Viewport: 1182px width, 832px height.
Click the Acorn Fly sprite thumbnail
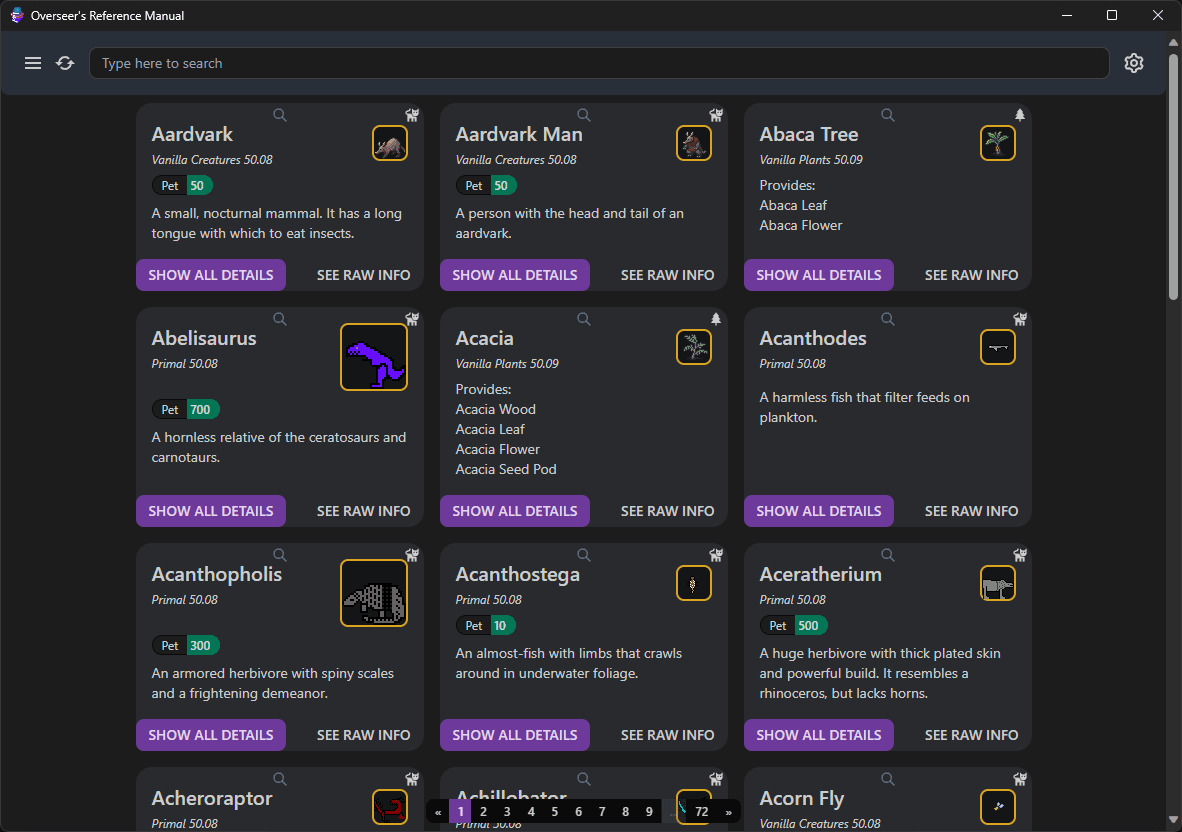click(997, 807)
